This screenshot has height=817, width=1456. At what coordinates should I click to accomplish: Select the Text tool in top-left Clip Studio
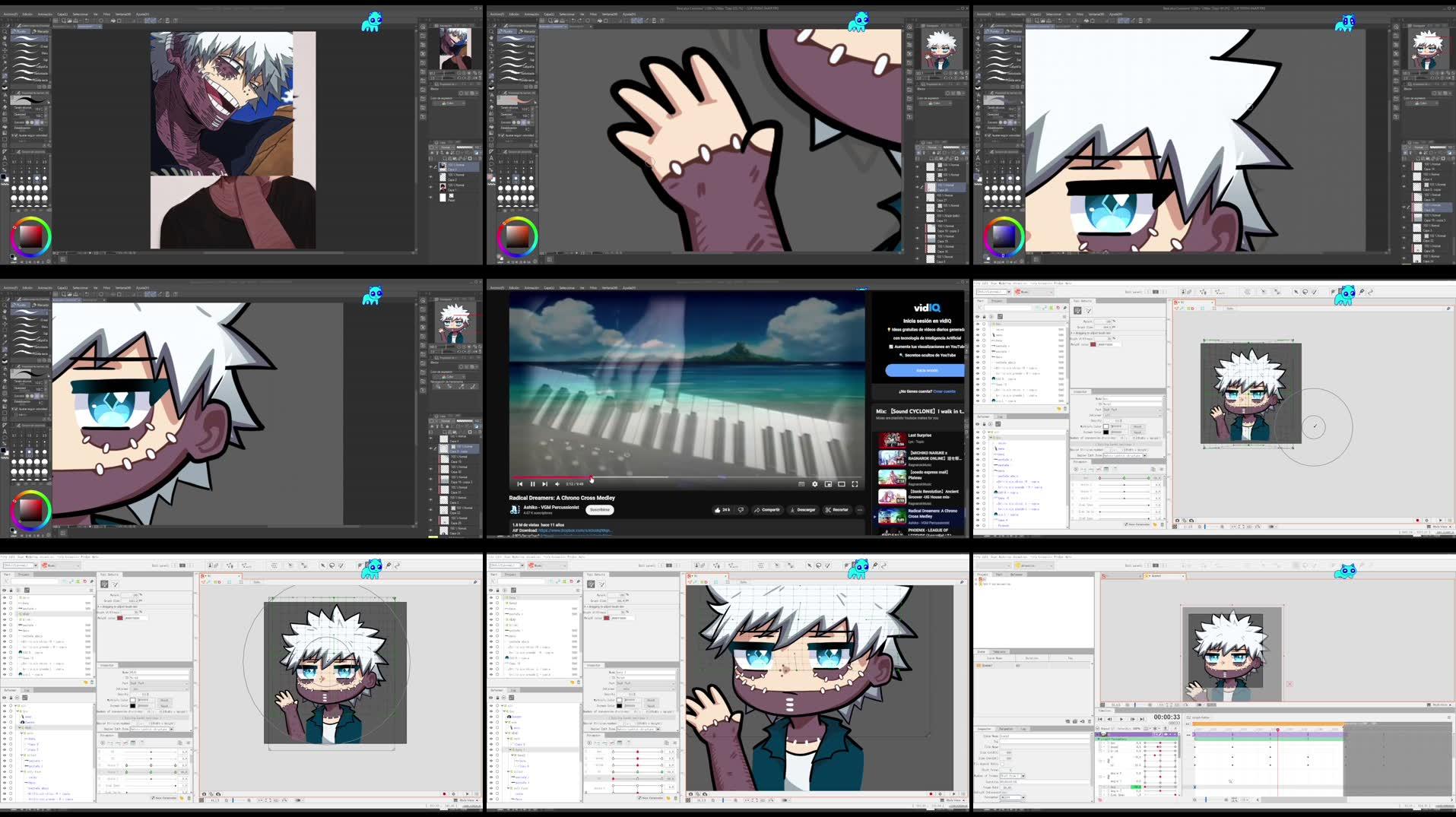coord(5,158)
